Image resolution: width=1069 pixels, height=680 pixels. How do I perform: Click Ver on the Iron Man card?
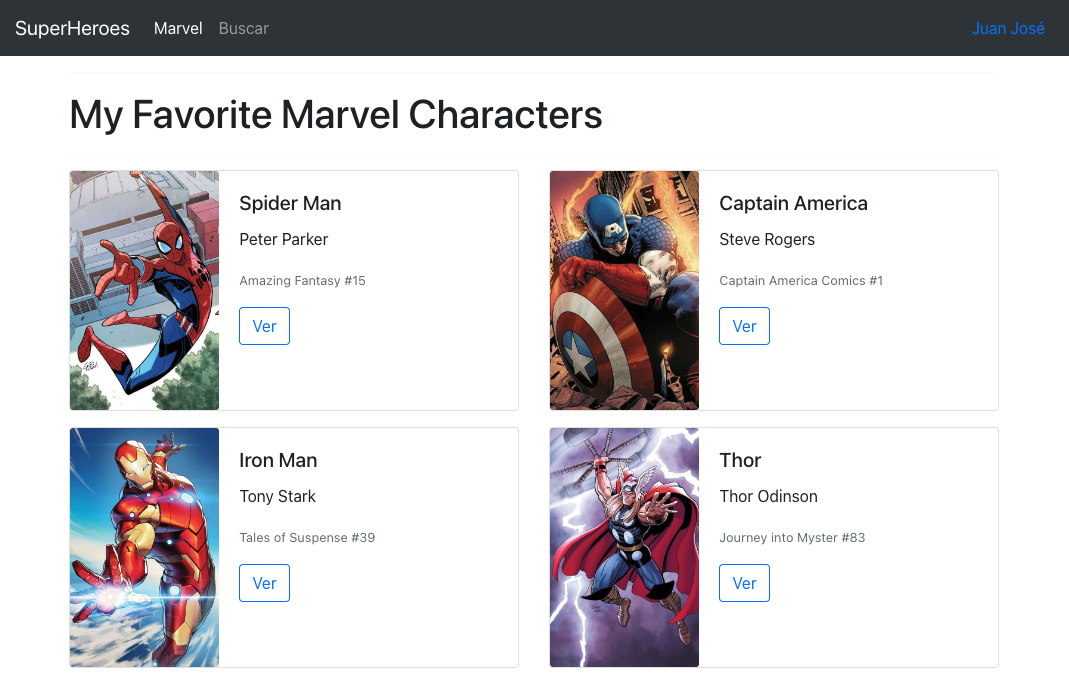(x=264, y=582)
